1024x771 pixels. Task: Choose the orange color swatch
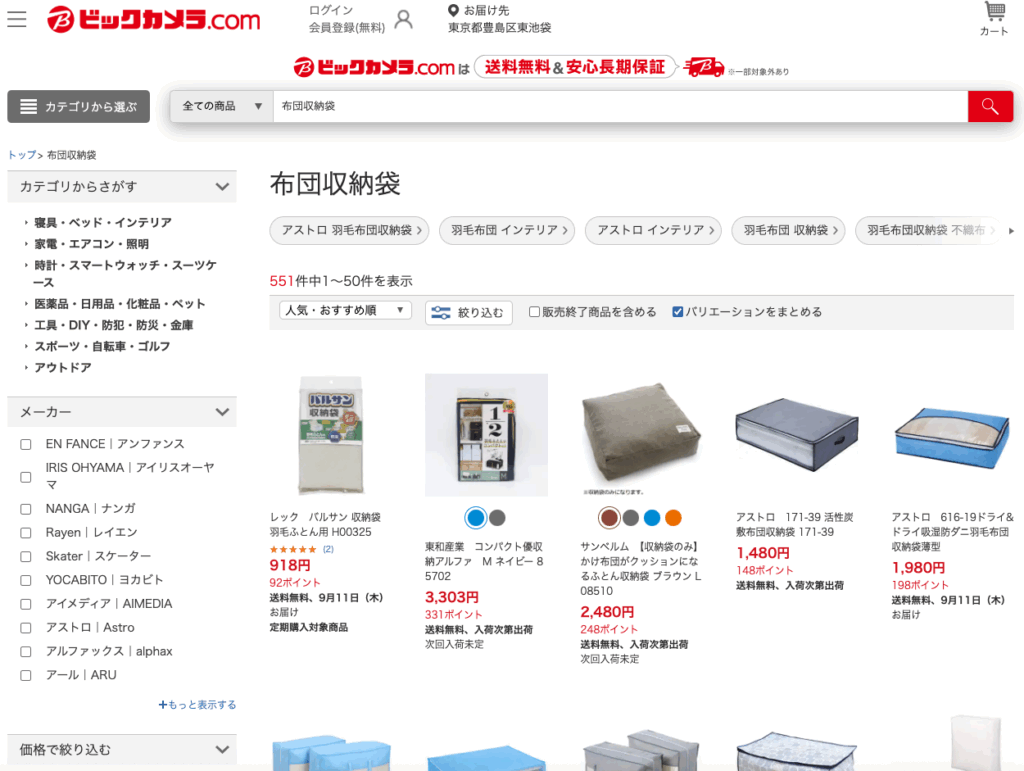673,518
